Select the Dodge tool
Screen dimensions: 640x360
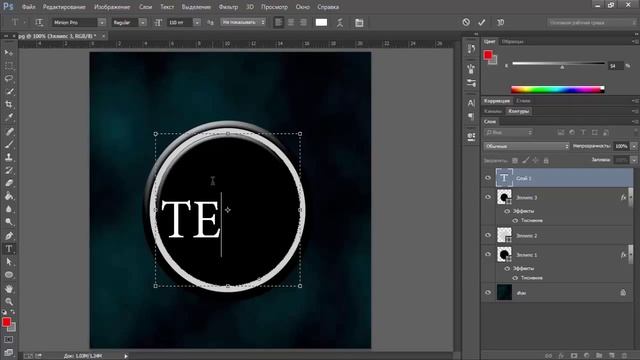pos(9,222)
